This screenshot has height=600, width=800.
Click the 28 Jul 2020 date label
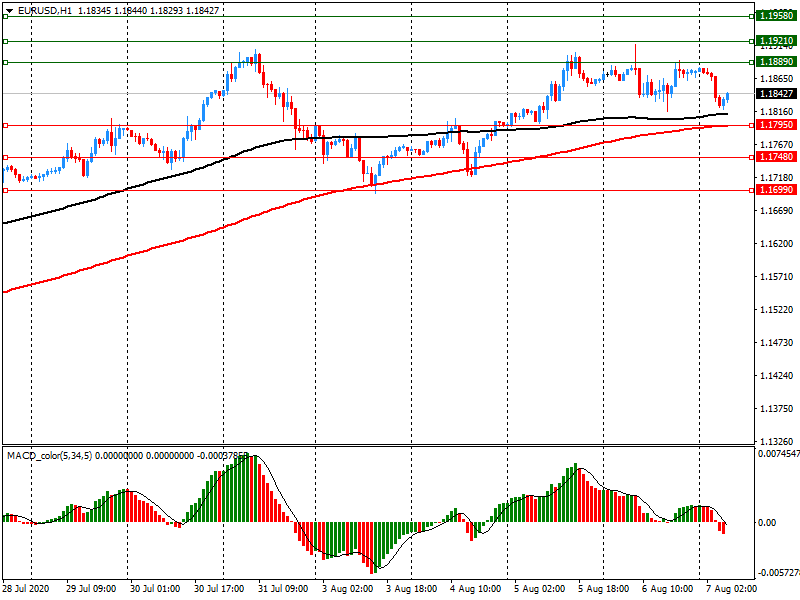coord(26,588)
